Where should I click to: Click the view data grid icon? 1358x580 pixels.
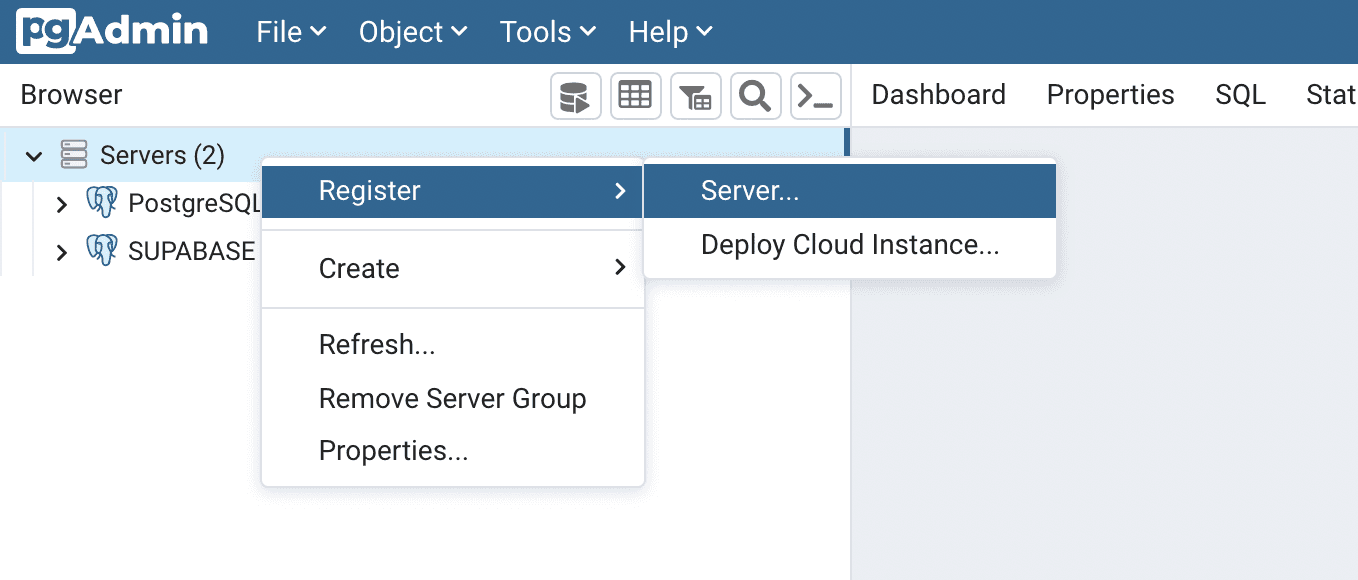click(x=635, y=95)
